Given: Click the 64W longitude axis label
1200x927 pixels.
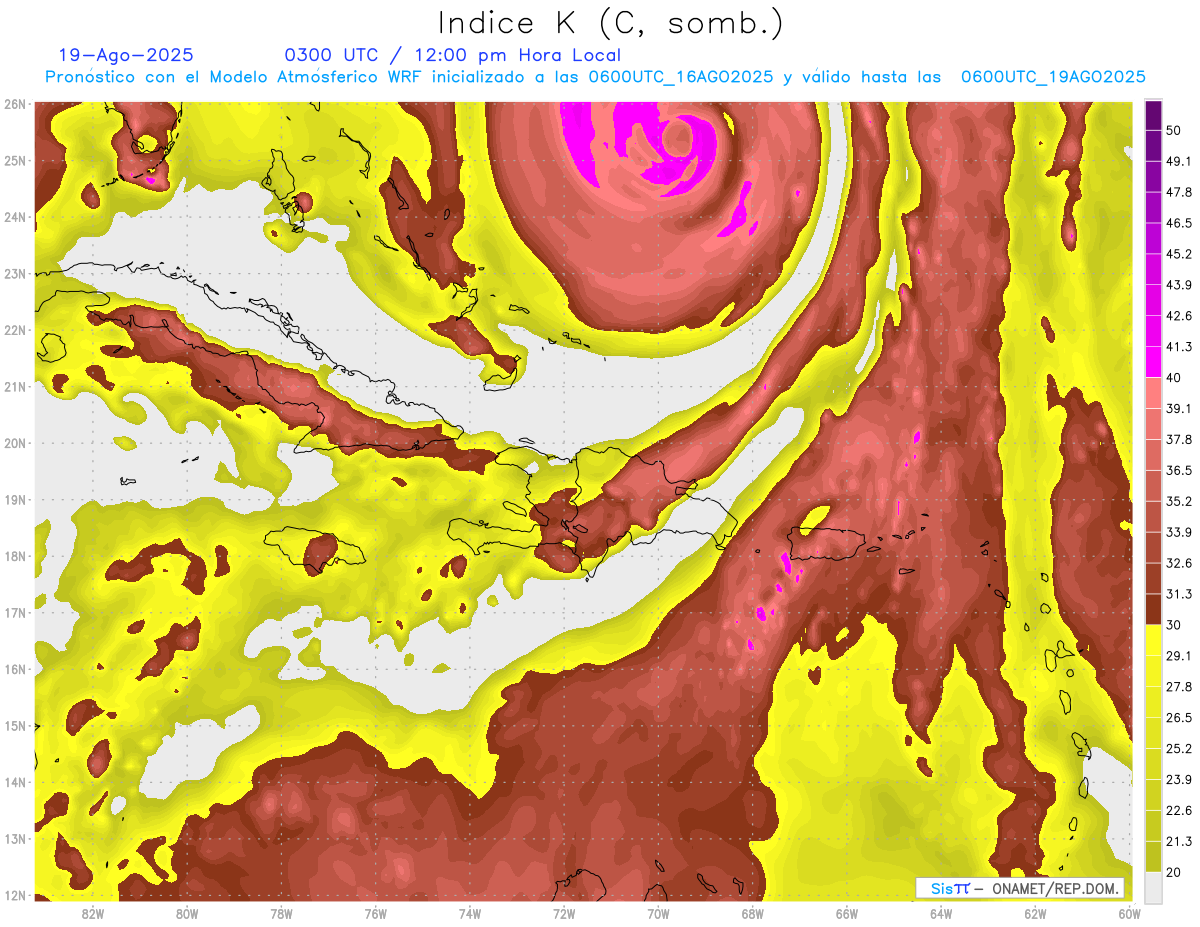Looking at the screenshot, I should (941, 914).
